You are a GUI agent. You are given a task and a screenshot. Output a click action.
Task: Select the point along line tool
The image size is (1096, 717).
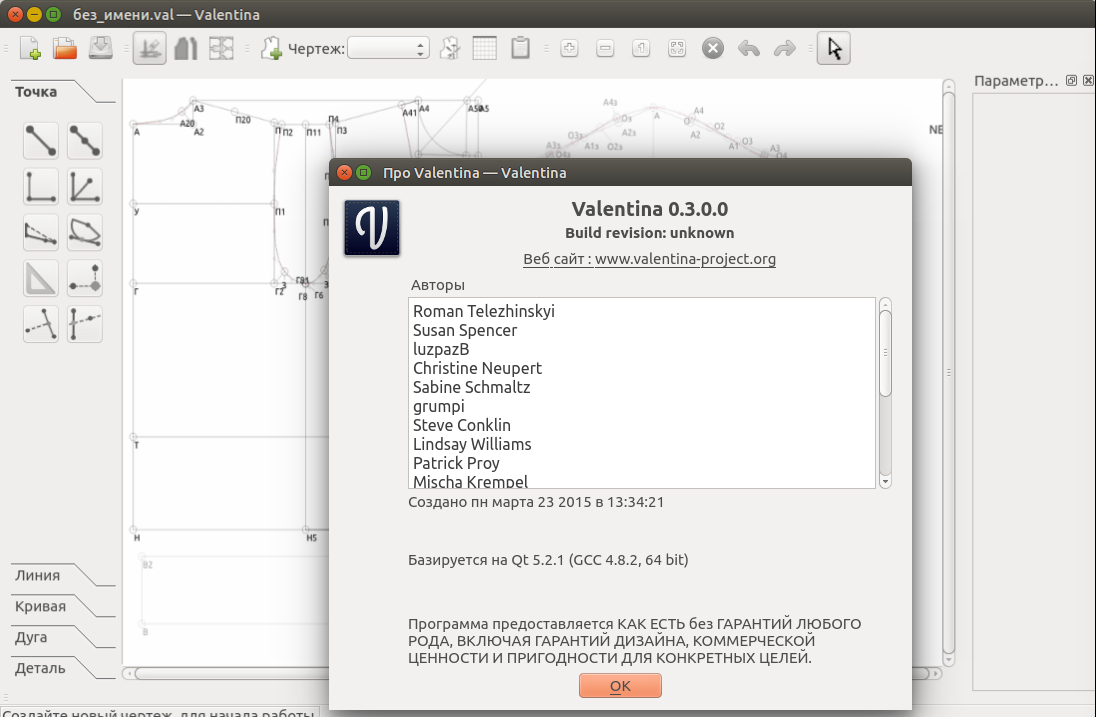(x=85, y=140)
